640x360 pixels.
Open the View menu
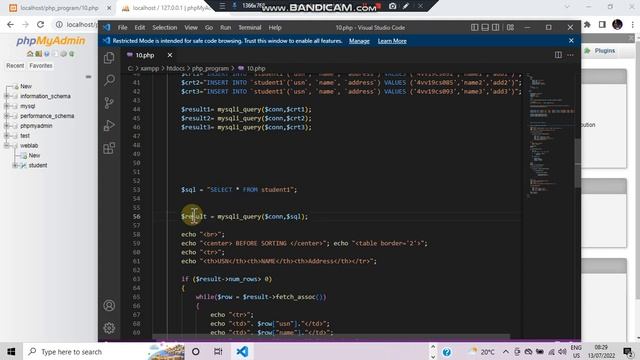(191, 28)
